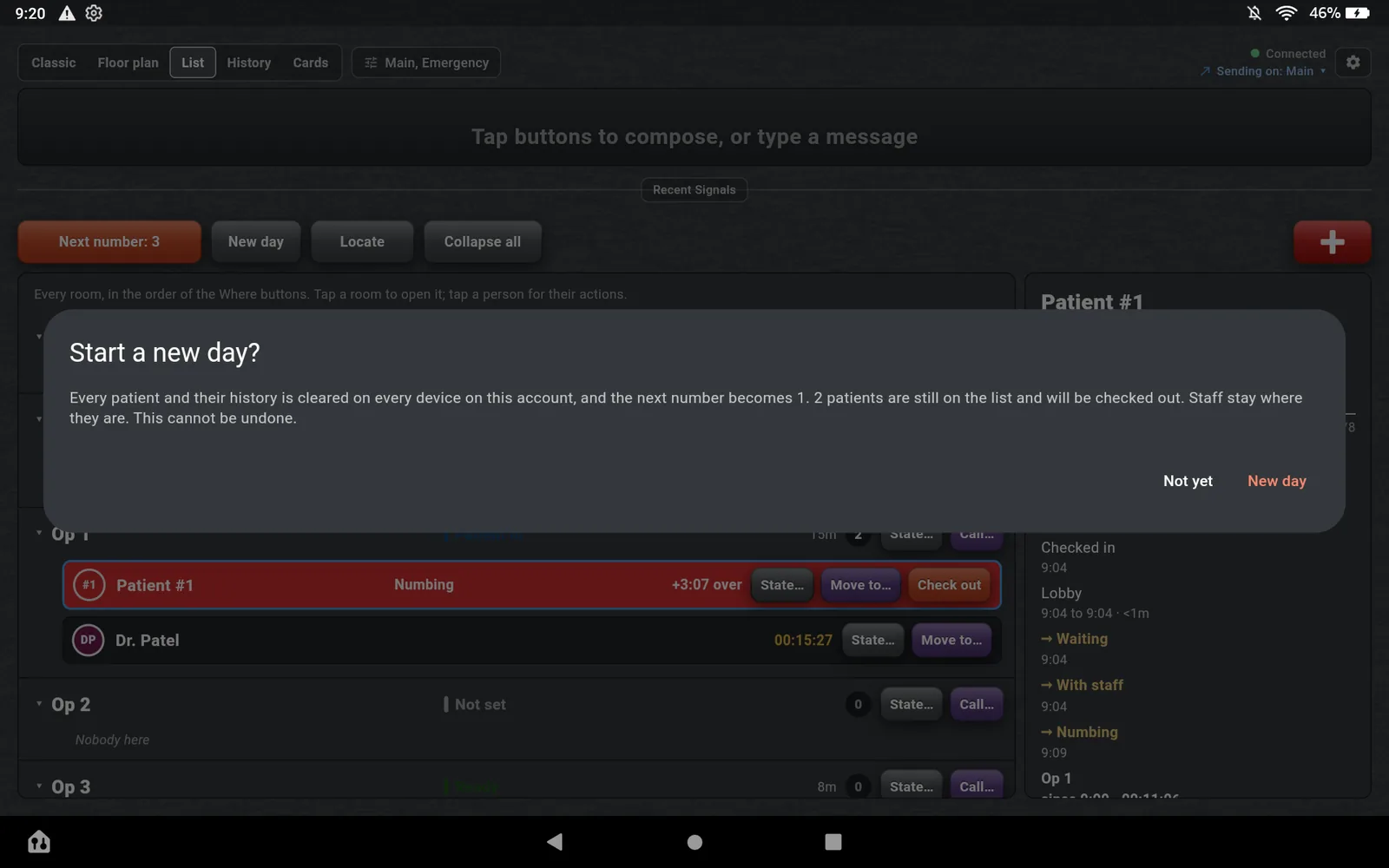The width and height of the screenshot is (1389, 868).
Task: Tap the battery icon in the status bar
Action: pos(1358,13)
